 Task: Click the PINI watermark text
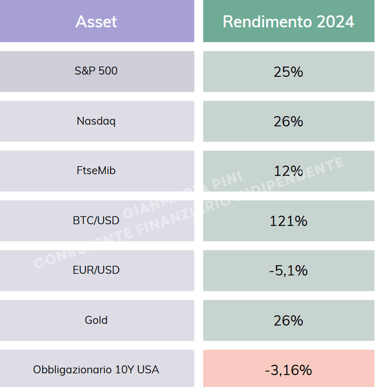tap(227, 180)
